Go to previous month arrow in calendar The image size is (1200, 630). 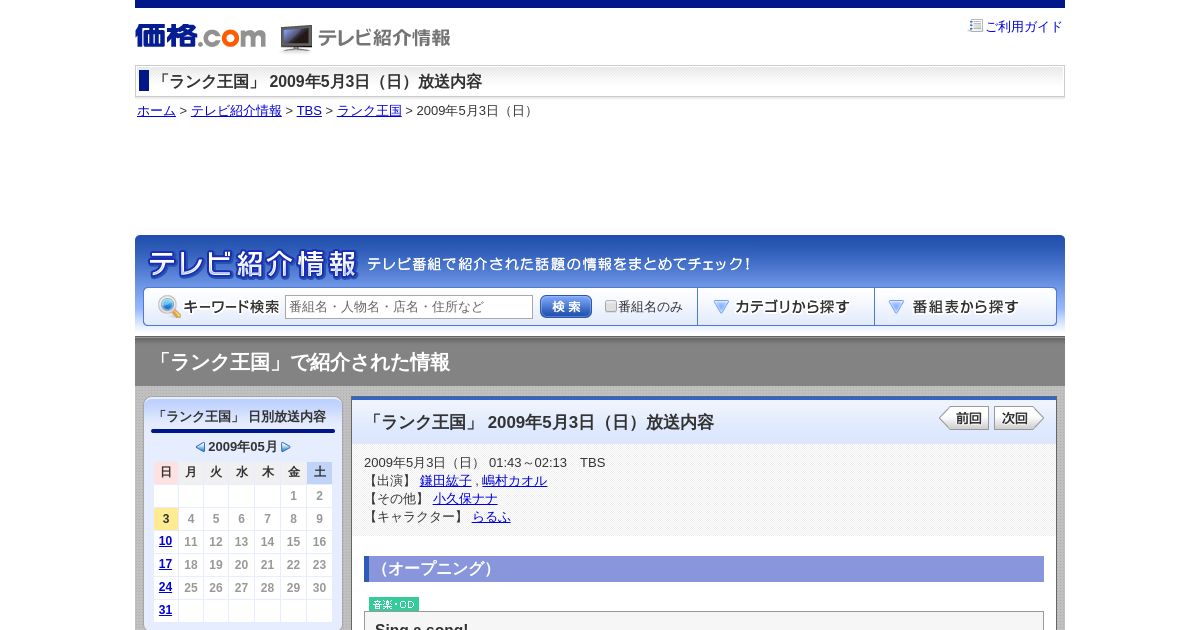pos(200,447)
